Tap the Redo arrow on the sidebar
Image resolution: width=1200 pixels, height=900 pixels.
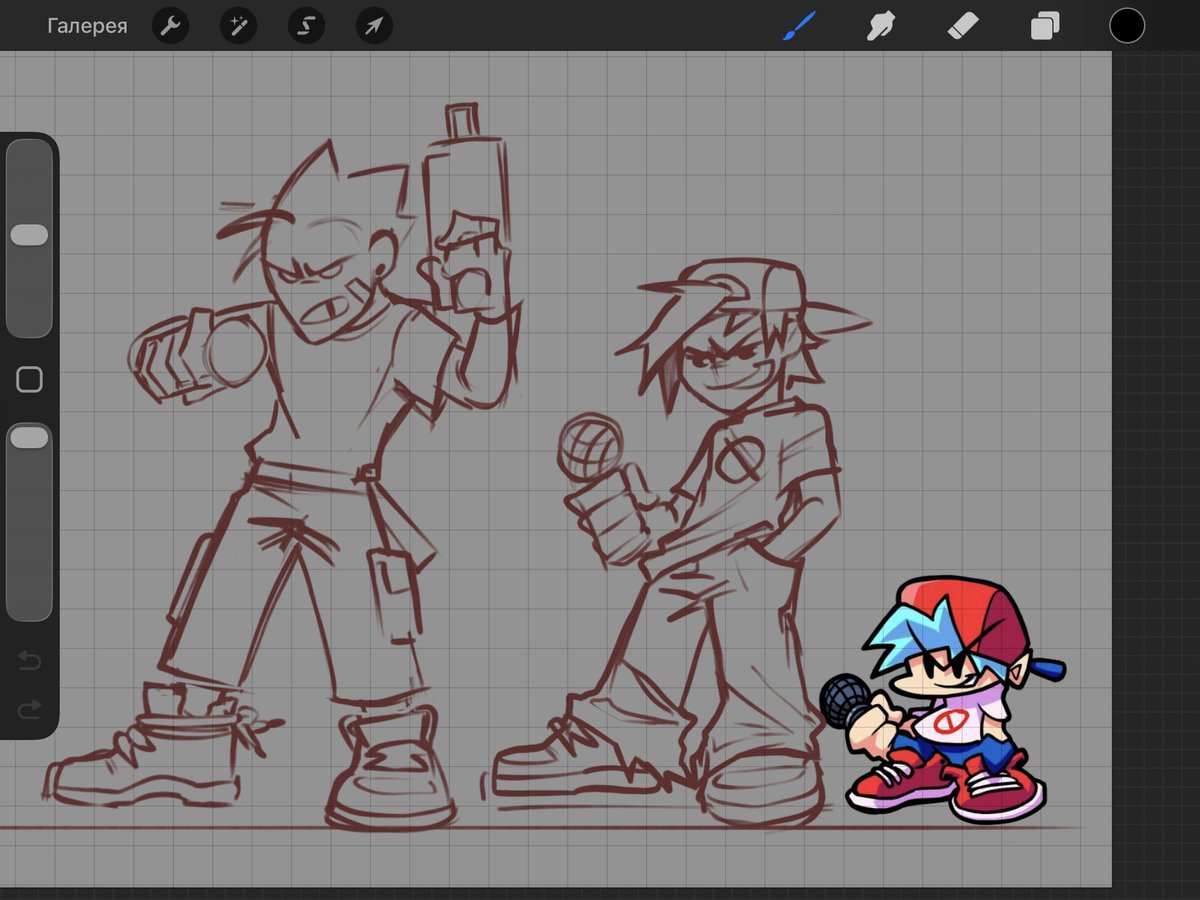point(30,710)
